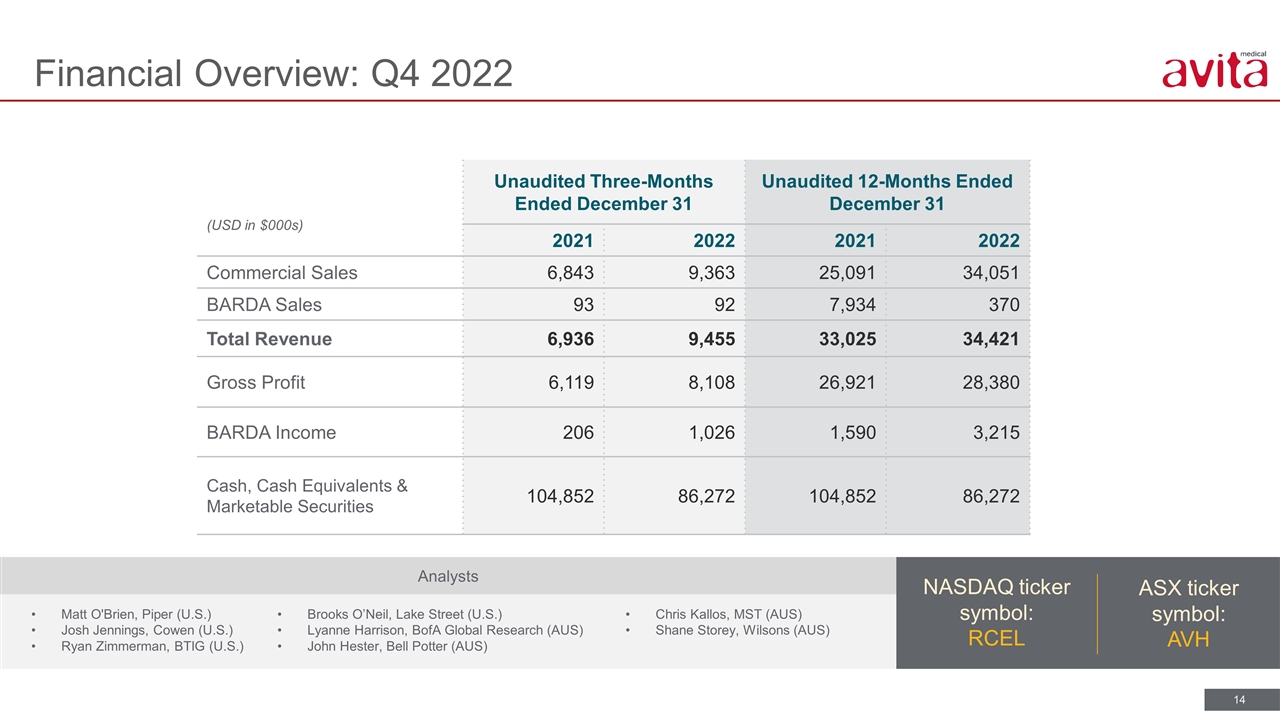Click 'Unaudited 12-Months Ended December 31' header
This screenshot has height=720, width=1280.
pos(887,192)
